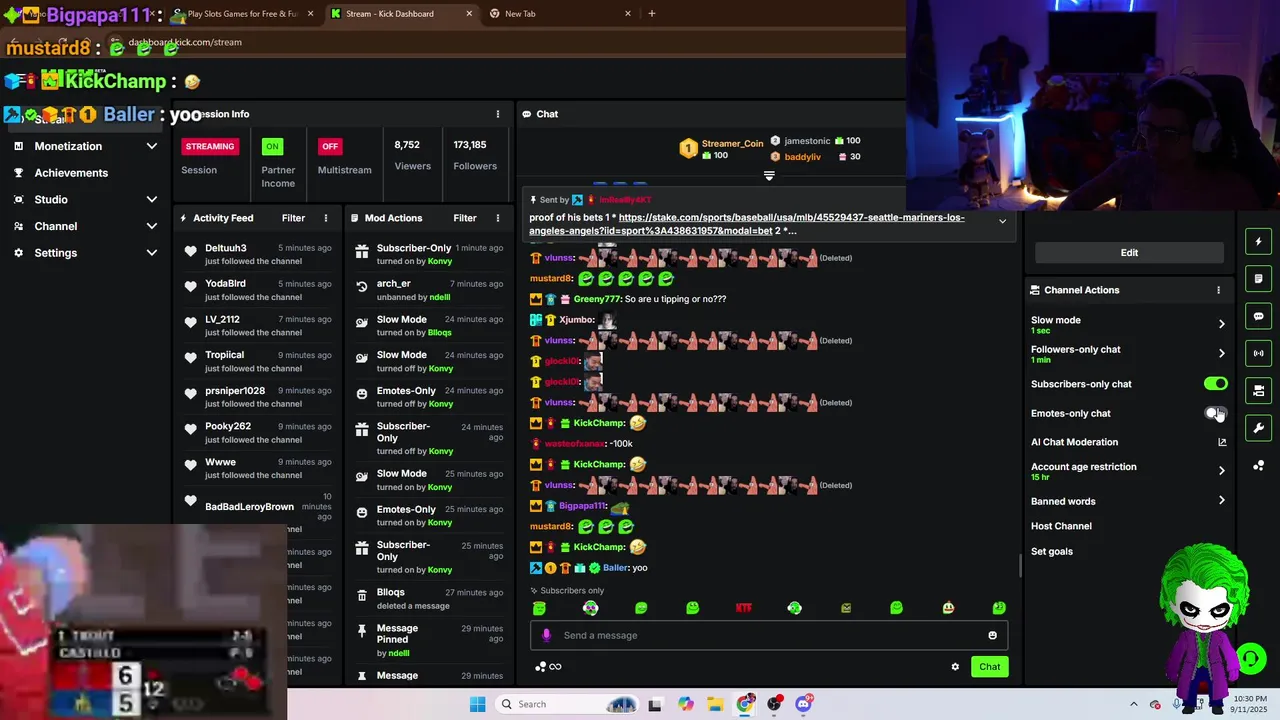The height and width of the screenshot is (720, 1280).
Task: Open Copilot from the taskbar
Action: (x=685, y=704)
